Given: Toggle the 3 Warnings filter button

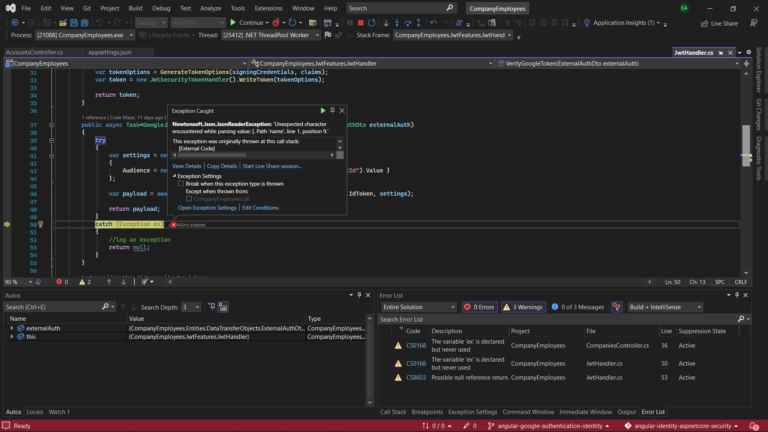Looking at the screenshot, I should (x=524, y=307).
